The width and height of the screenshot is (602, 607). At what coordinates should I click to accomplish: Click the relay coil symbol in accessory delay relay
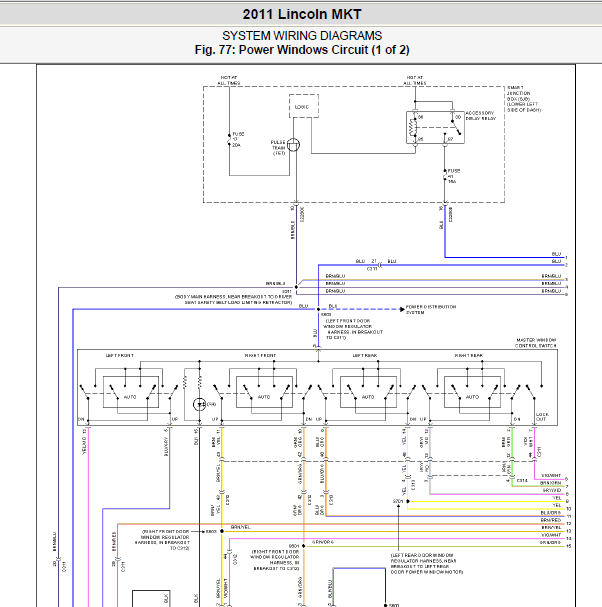pyautogui.click(x=412, y=127)
